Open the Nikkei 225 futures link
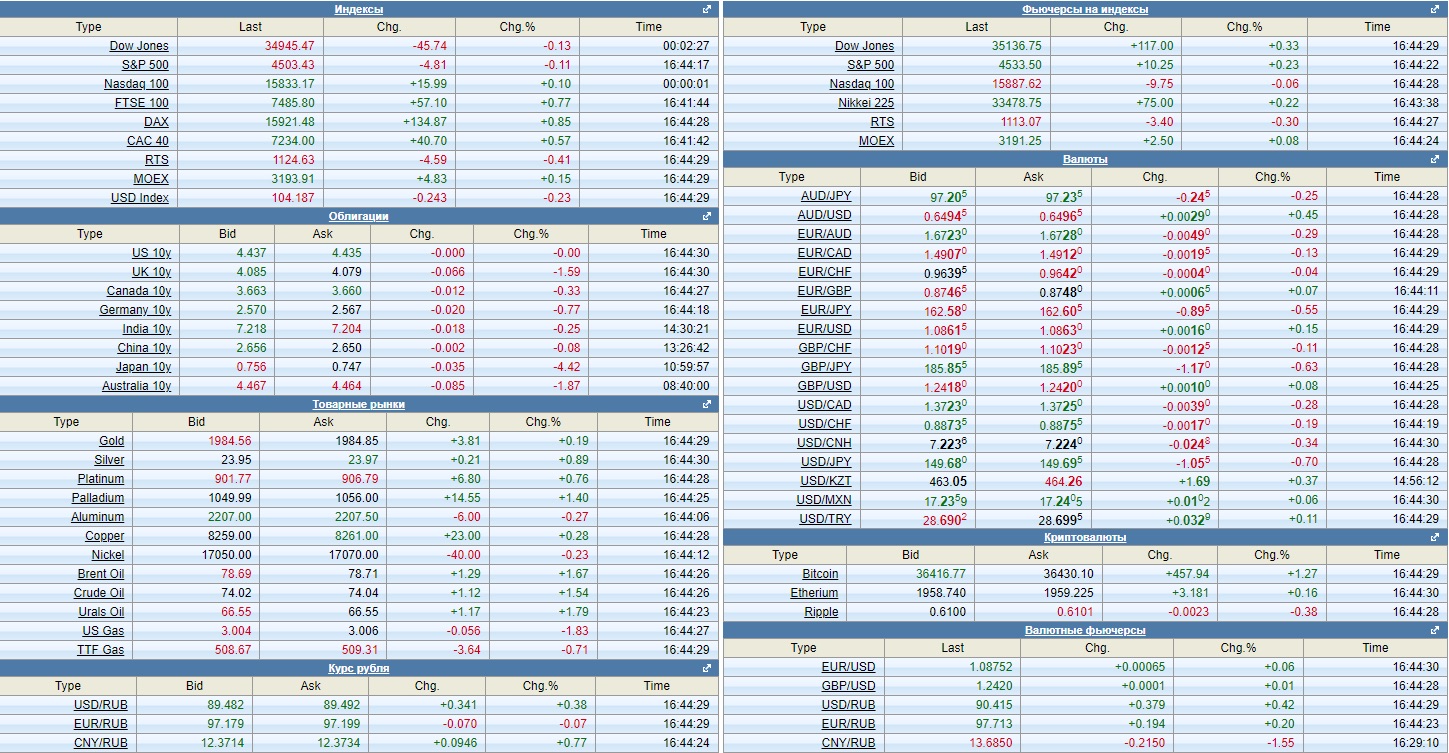Screen dimensions: 1449x753 [866, 103]
